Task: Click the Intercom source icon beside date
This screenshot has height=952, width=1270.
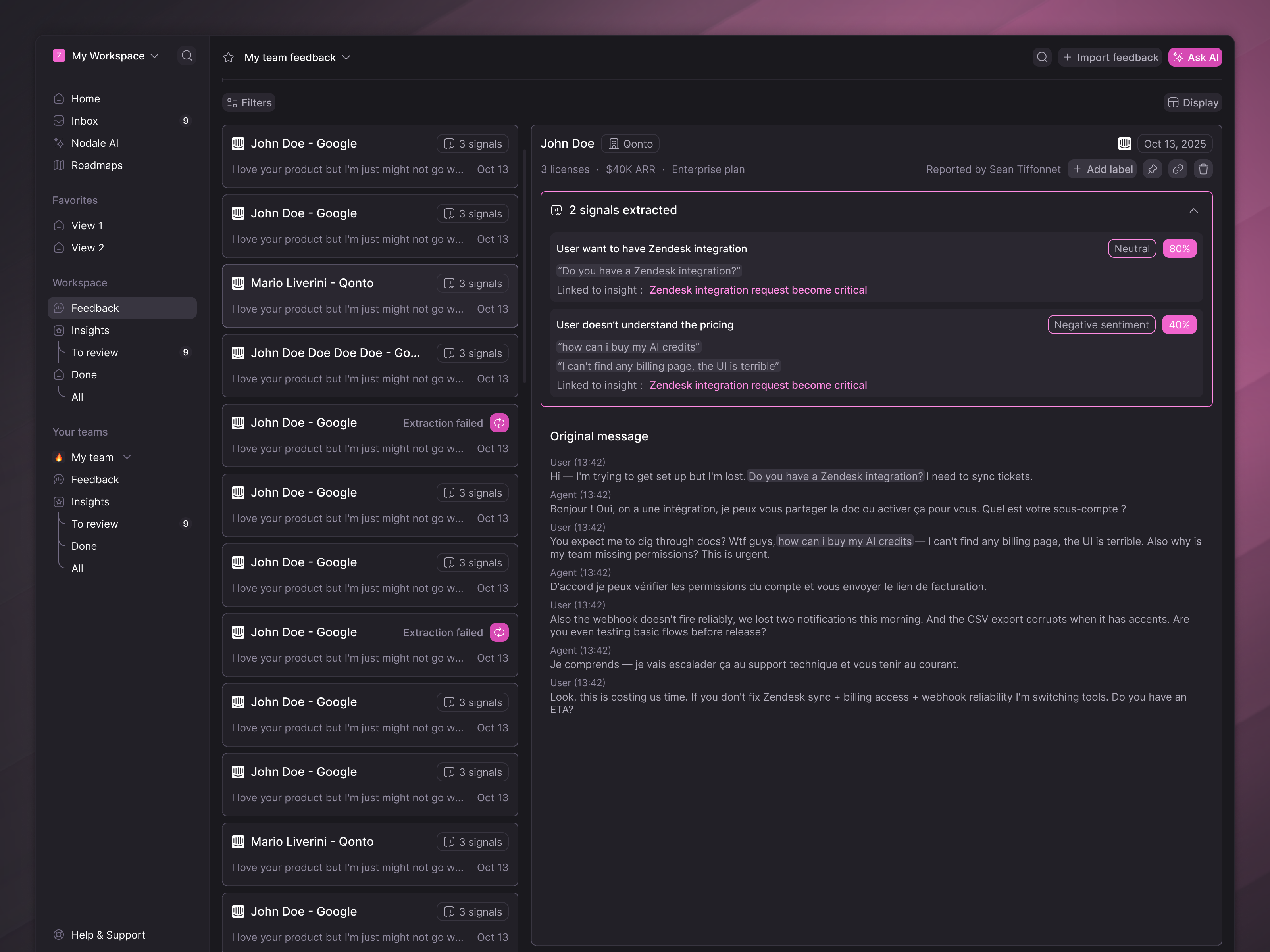Action: click(1124, 144)
